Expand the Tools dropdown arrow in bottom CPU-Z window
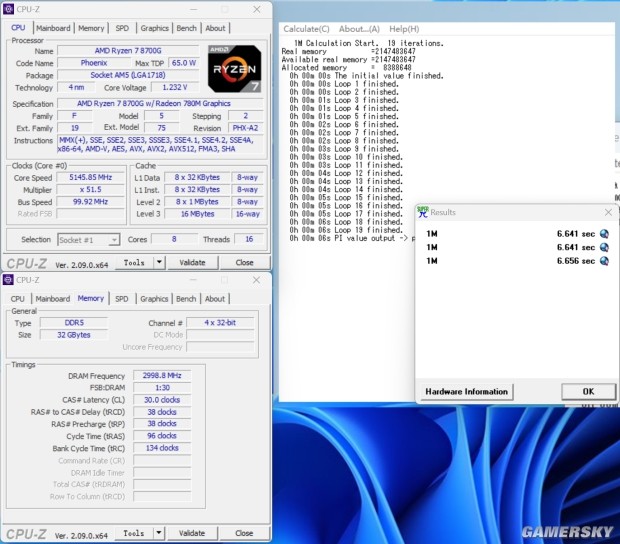This screenshot has height=544, width=620. point(159,533)
